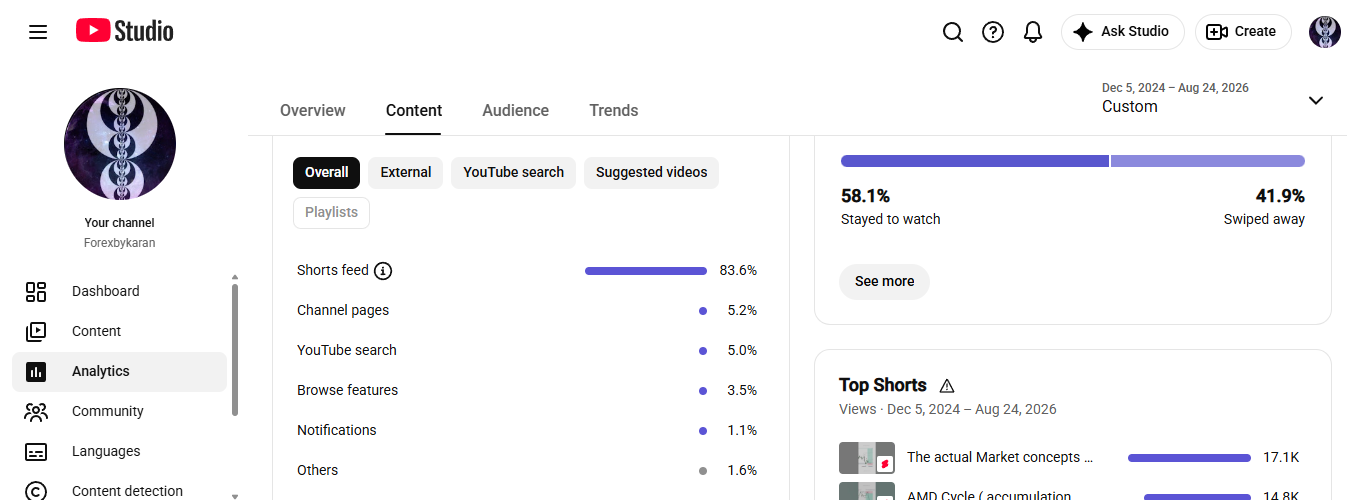Click the YouTube search traffic source row

click(x=527, y=350)
